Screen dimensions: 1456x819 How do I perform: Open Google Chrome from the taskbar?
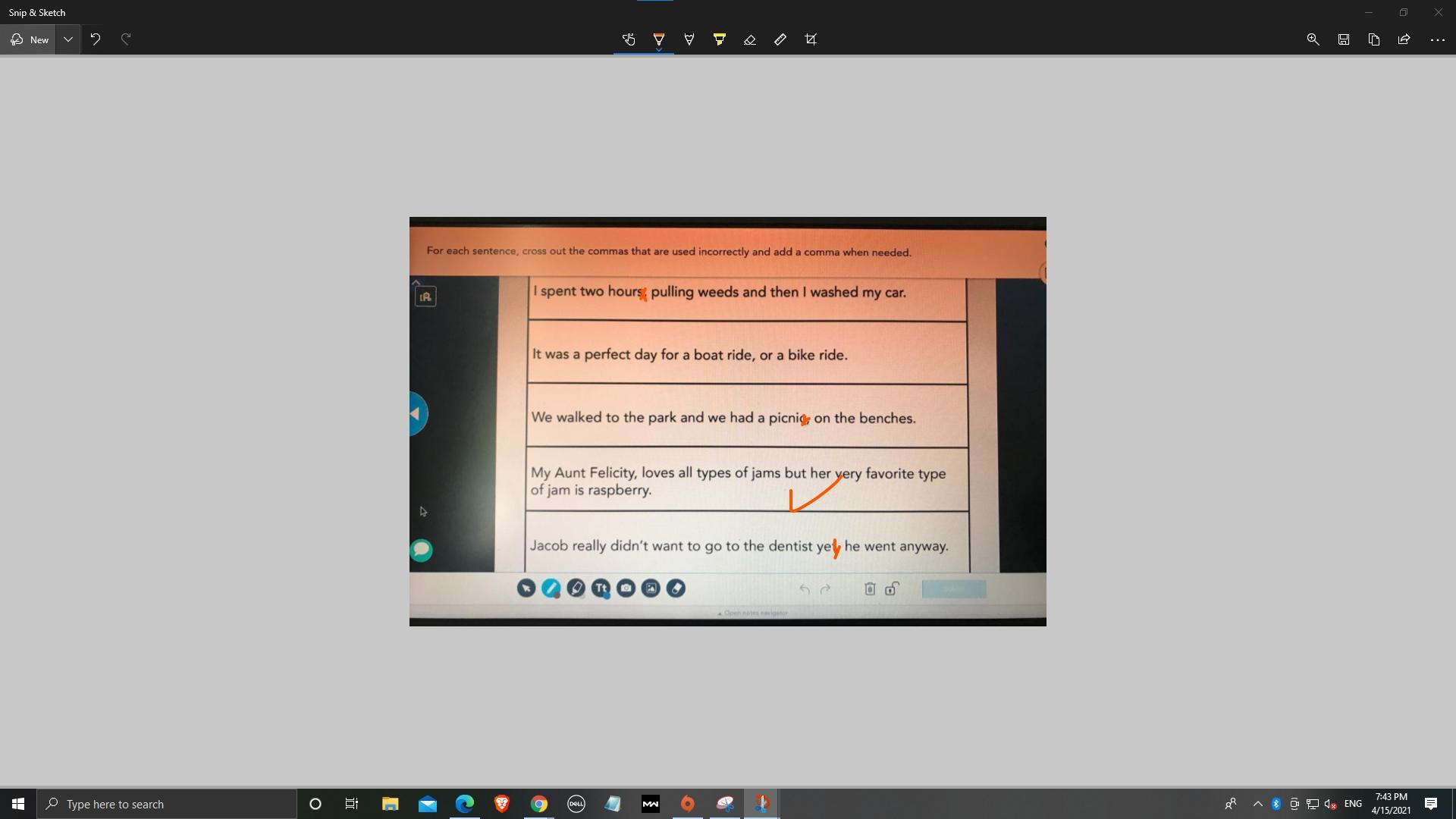[538, 804]
